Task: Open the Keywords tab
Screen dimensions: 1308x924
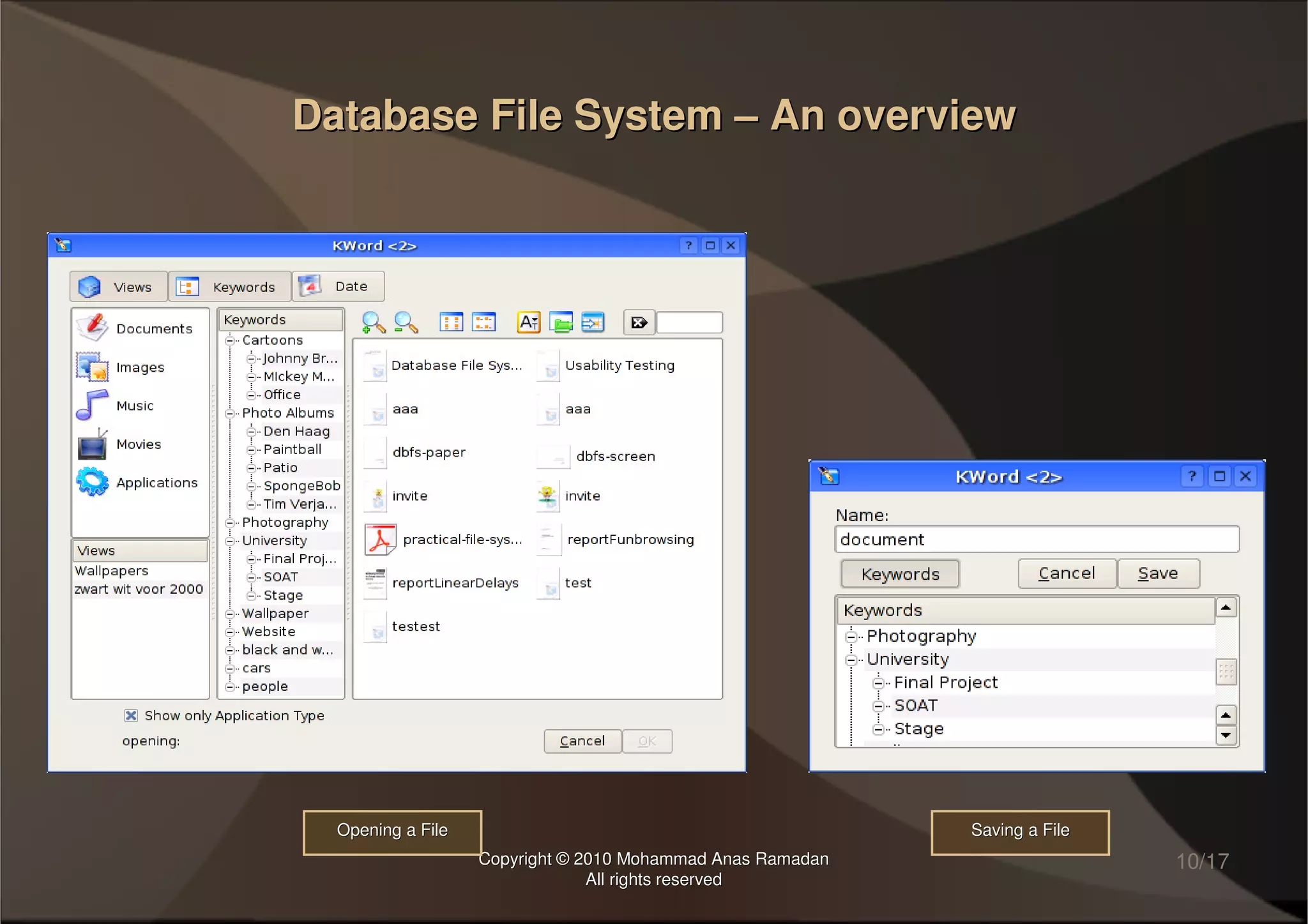Action: [230, 287]
